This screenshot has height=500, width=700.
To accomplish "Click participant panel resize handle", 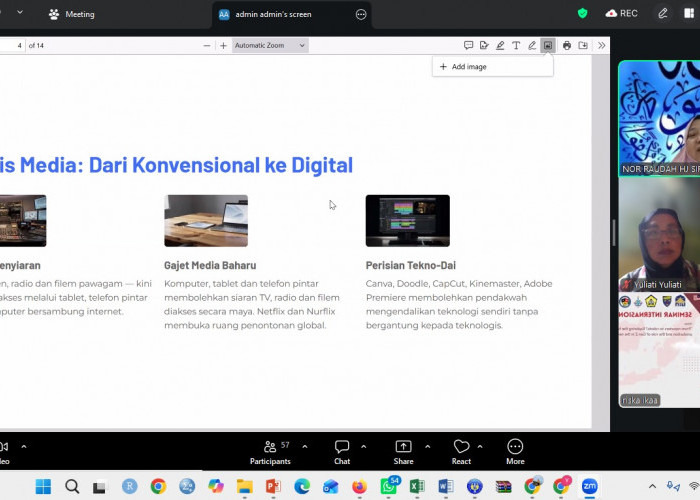I will coord(614,233).
